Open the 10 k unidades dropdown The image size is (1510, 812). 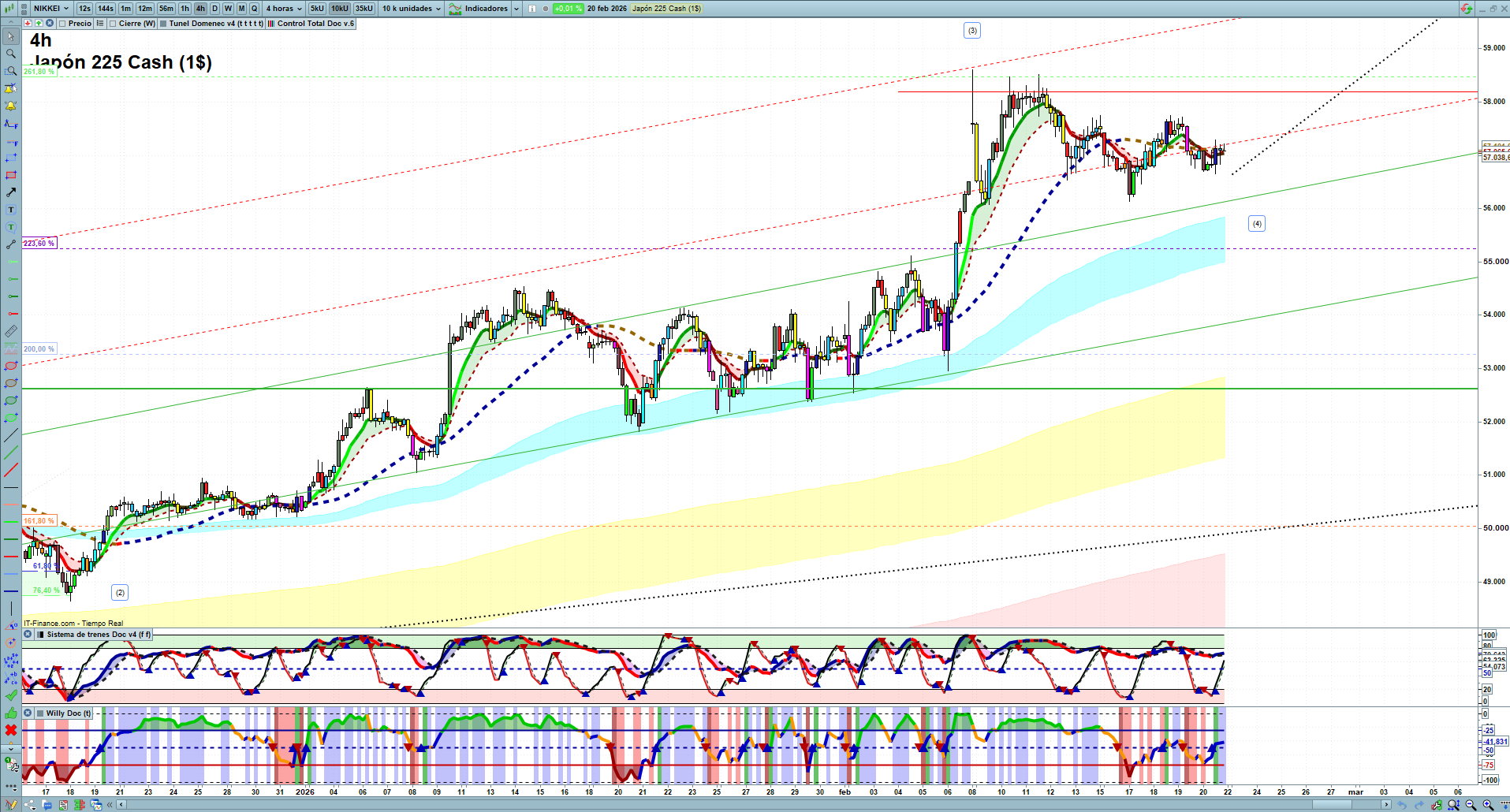tap(412, 9)
